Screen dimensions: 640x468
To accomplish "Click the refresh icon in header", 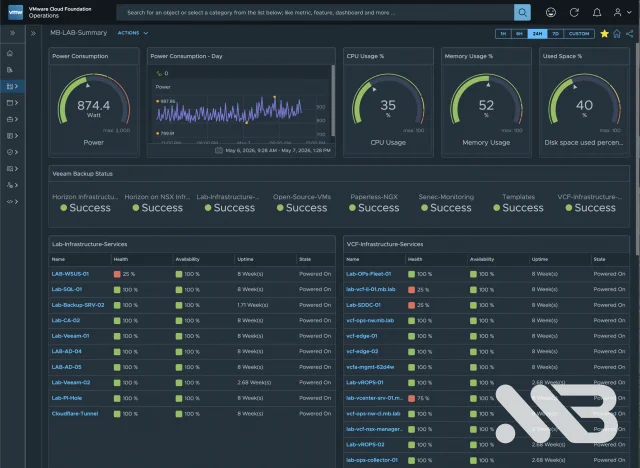I will pos(574,13).
